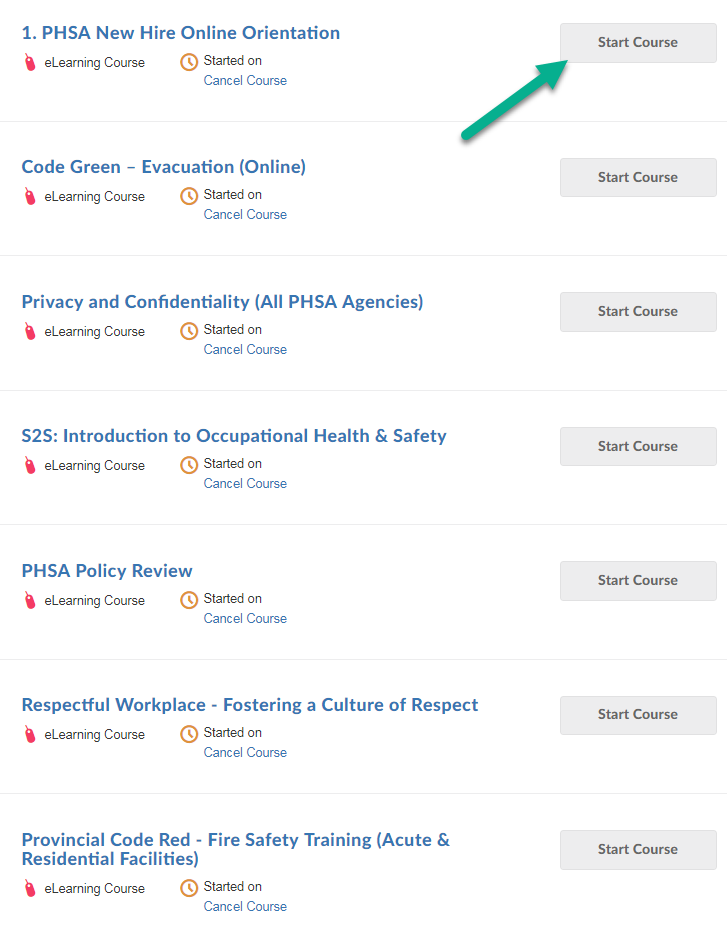Start the PHSA New Hire Online Orientation course

637,42
